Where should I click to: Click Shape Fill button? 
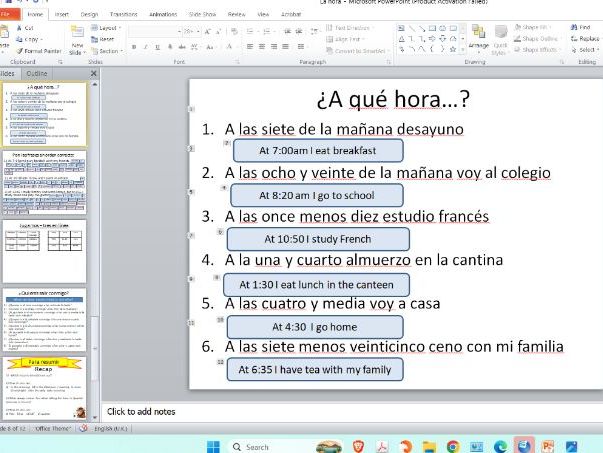point(533,27)
